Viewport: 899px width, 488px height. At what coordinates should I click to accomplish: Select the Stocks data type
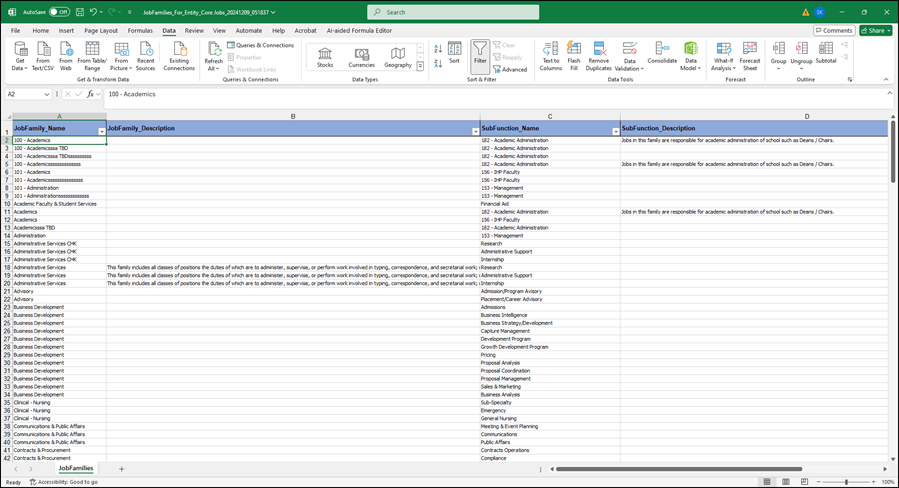coord(325,55)
